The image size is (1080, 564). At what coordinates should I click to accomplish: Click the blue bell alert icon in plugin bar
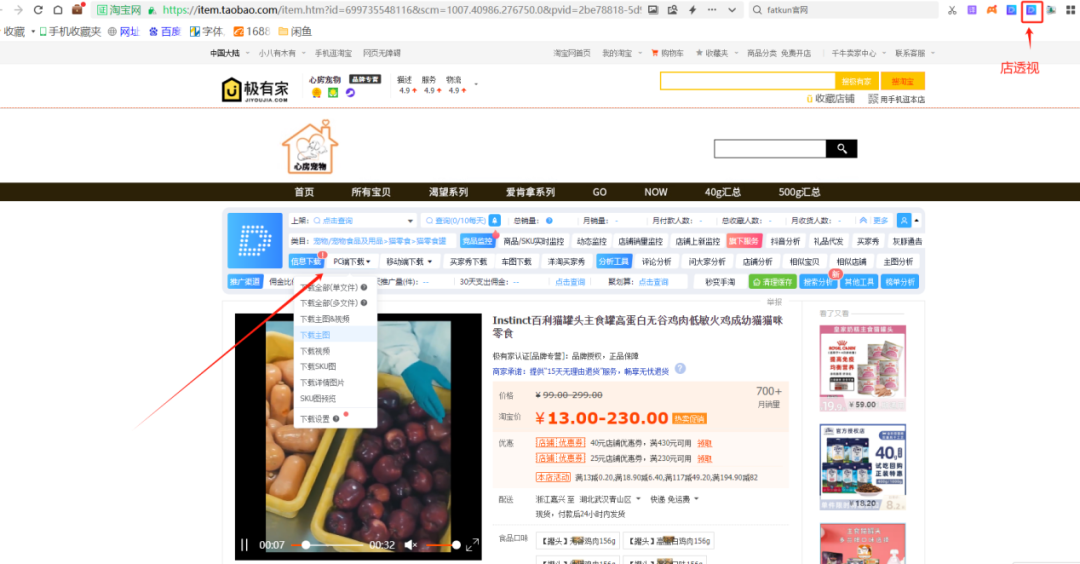point(495,220)
